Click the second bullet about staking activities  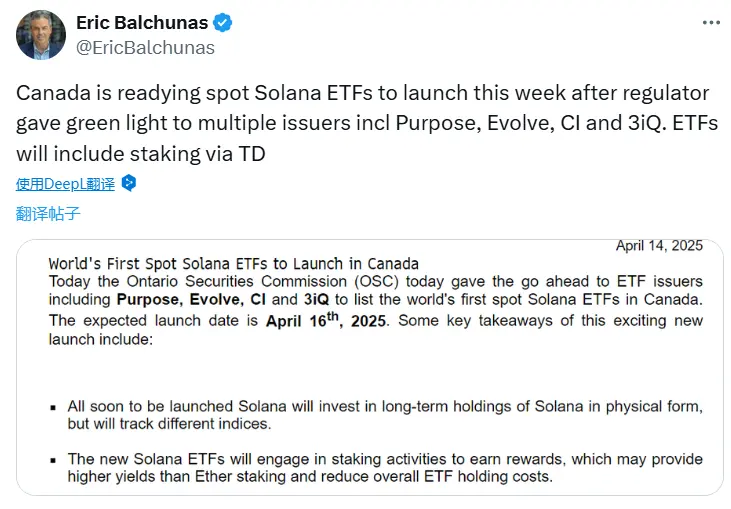pos(384,467)
